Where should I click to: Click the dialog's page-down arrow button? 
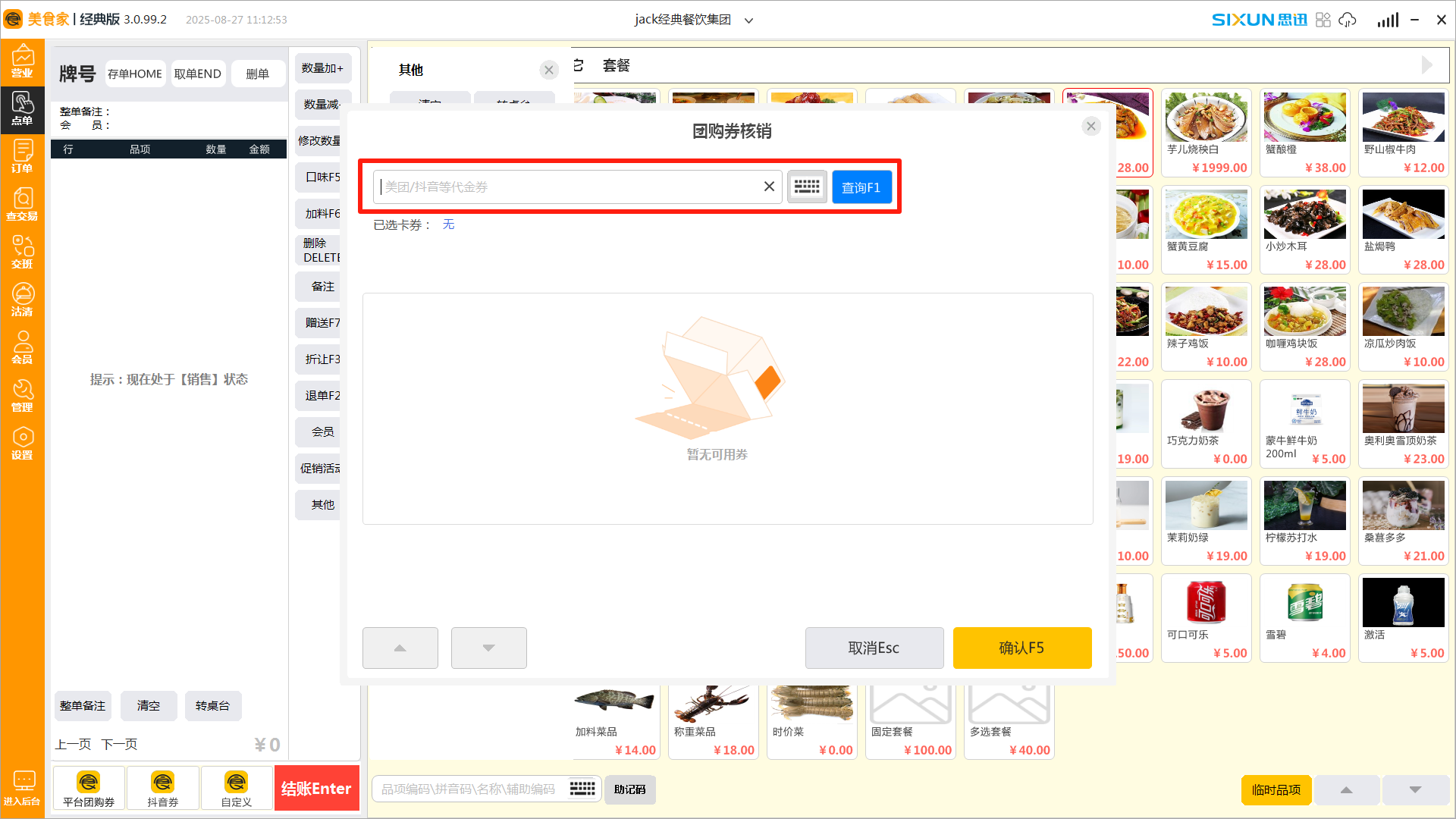pyautogui.click(x=488, y=648)
